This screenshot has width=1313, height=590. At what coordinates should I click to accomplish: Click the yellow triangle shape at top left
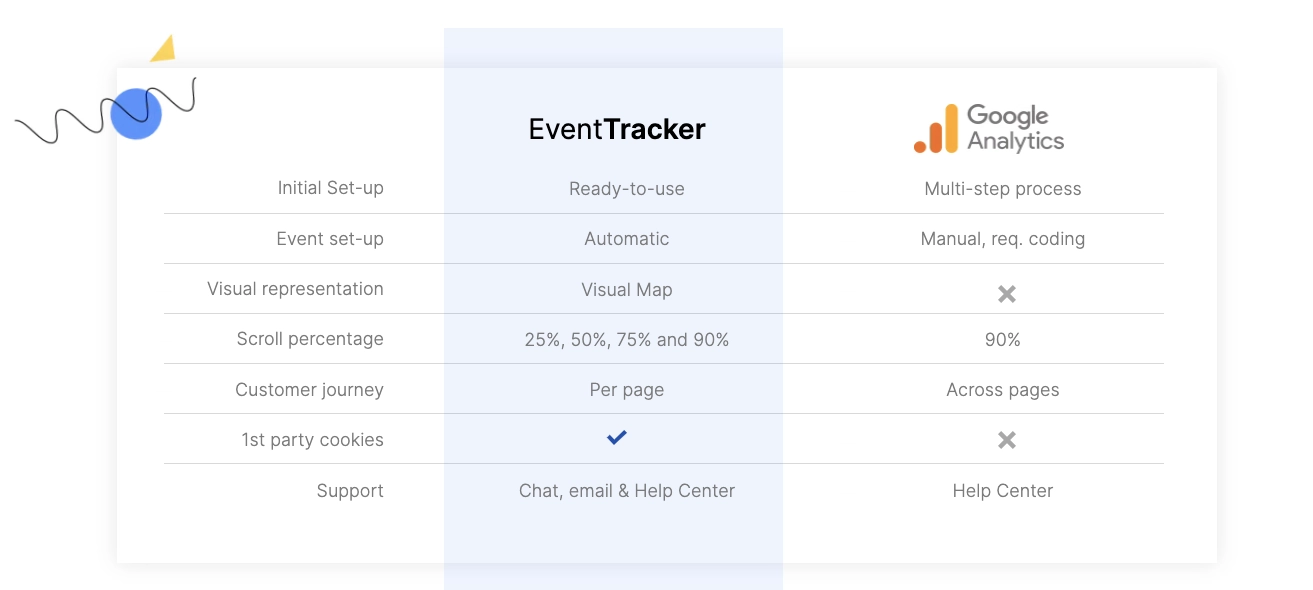pyautogui.click(x=165, y=48)
